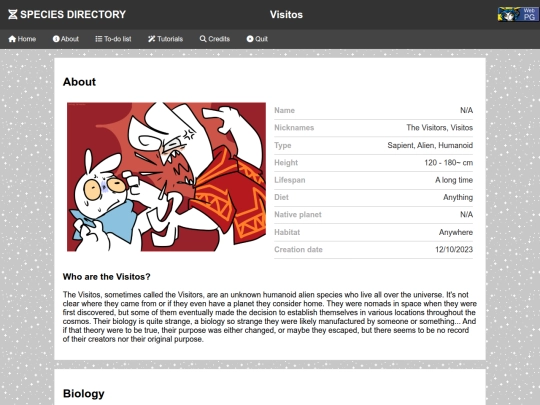The image size is (540, 405).
Task: Open the Visitos species artwork image
Action: click(x=166, y=177)
